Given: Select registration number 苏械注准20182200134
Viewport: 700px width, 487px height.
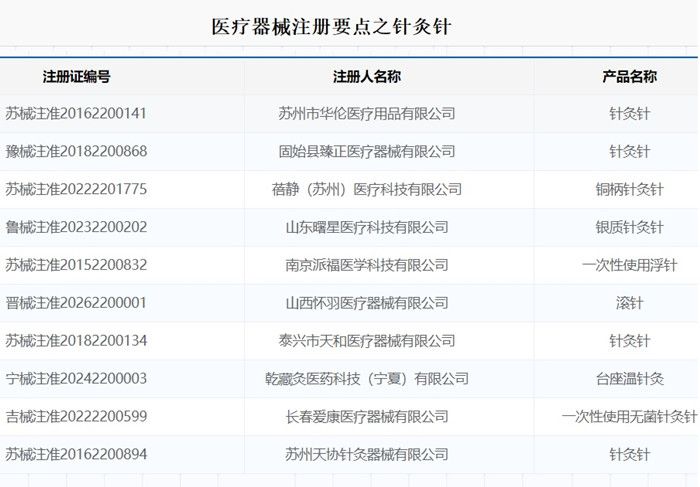Looking at the screenshot, I should 76,341.
